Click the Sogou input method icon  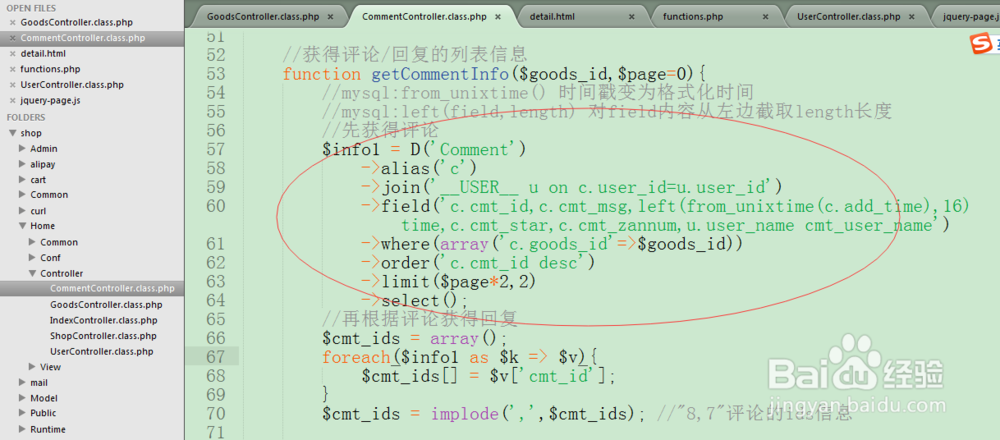(983, 45)
